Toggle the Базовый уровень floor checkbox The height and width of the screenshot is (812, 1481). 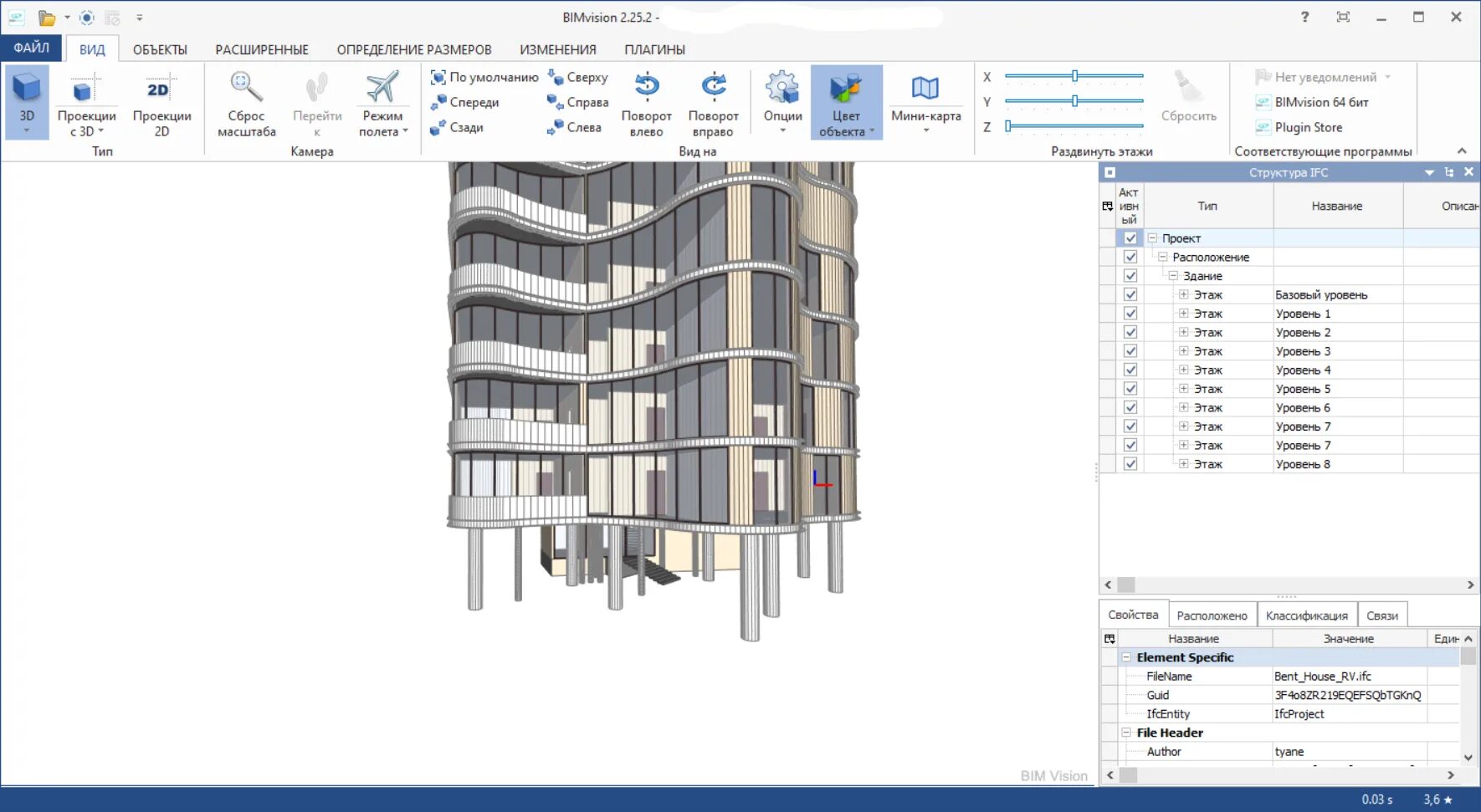[x=1130, y=294]
